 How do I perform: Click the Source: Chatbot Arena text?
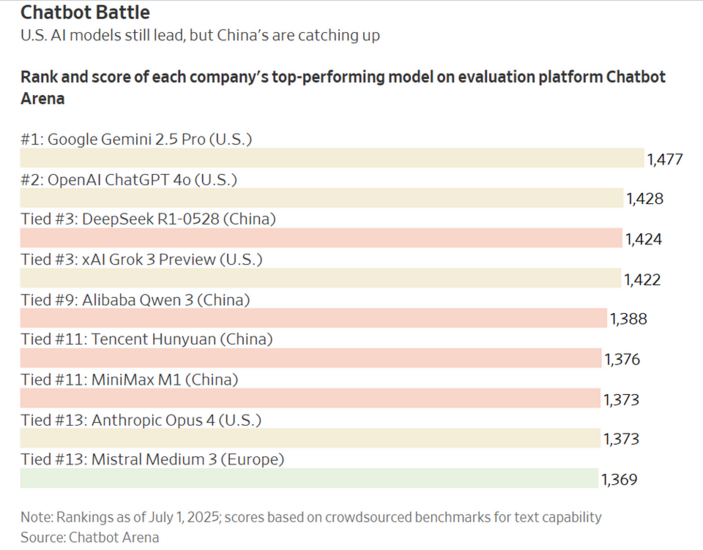(x=90, y=537)
